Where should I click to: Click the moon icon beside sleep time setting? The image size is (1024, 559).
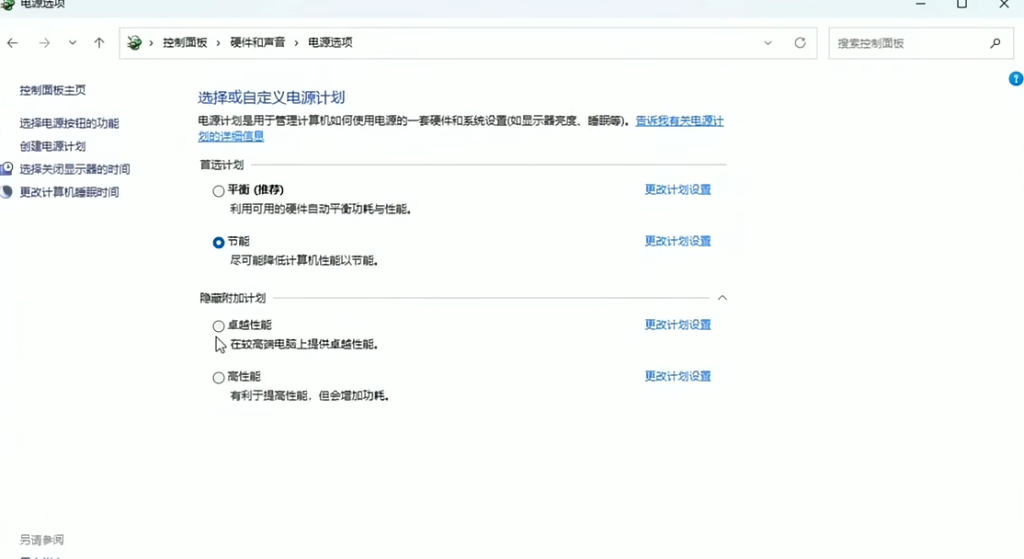(7, 192)
